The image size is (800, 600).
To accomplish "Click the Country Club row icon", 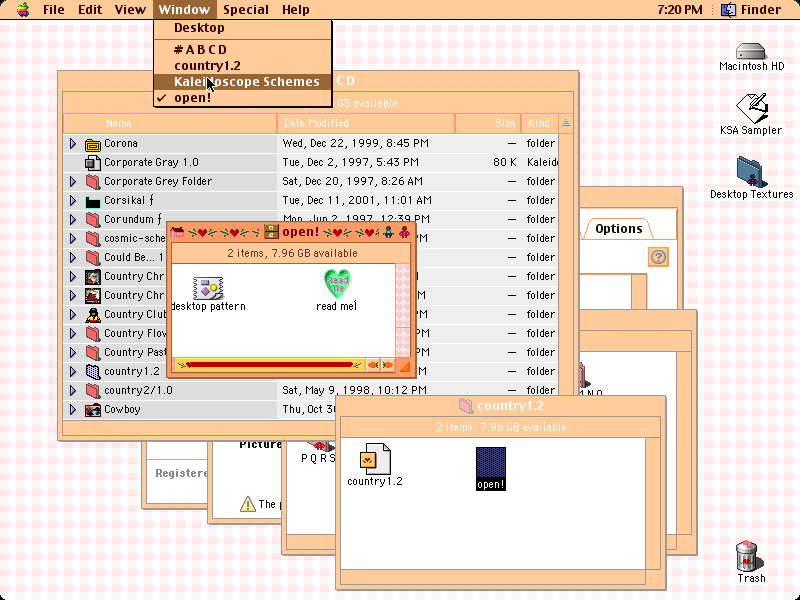I will click(x=93, y=315).
